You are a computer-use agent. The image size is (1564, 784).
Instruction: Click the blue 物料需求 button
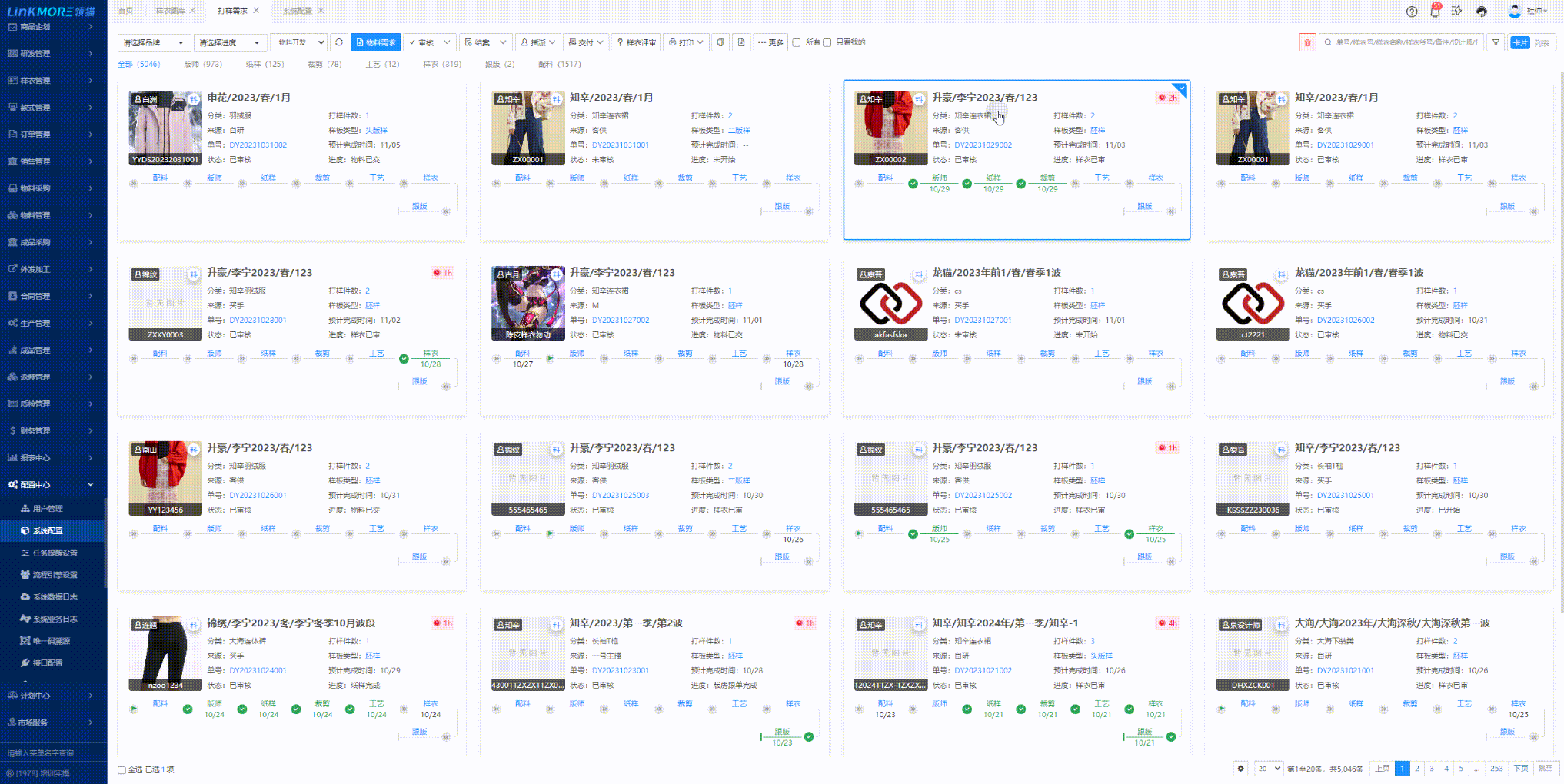coord(375,43)
